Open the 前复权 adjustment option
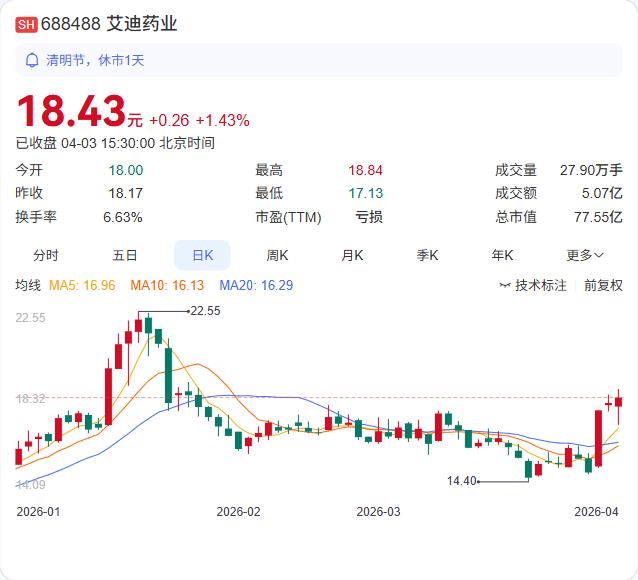Viewport: 638px width, 580px height. coord(603,285)
